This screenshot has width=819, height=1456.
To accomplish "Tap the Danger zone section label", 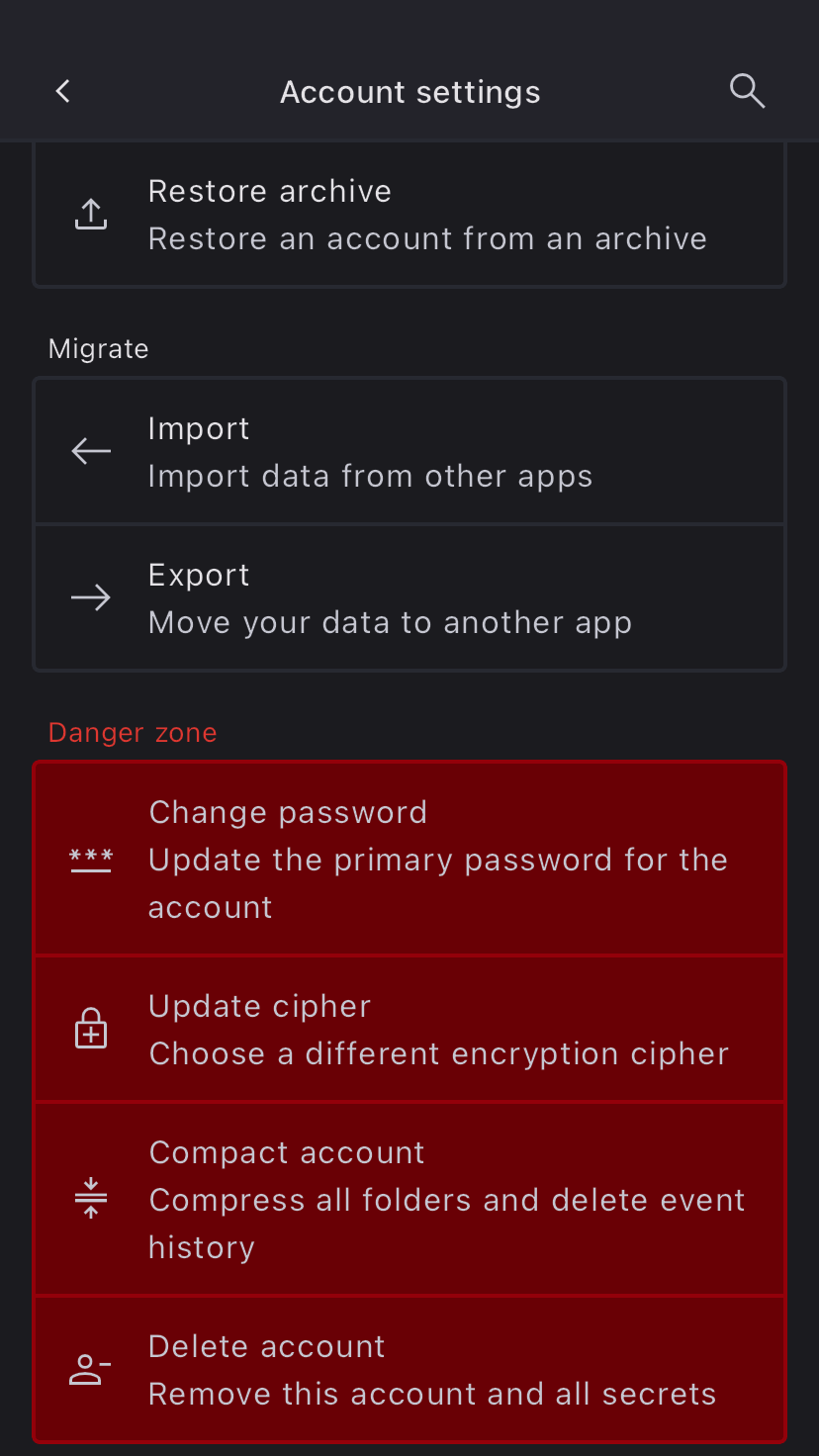I will [133, 733].
